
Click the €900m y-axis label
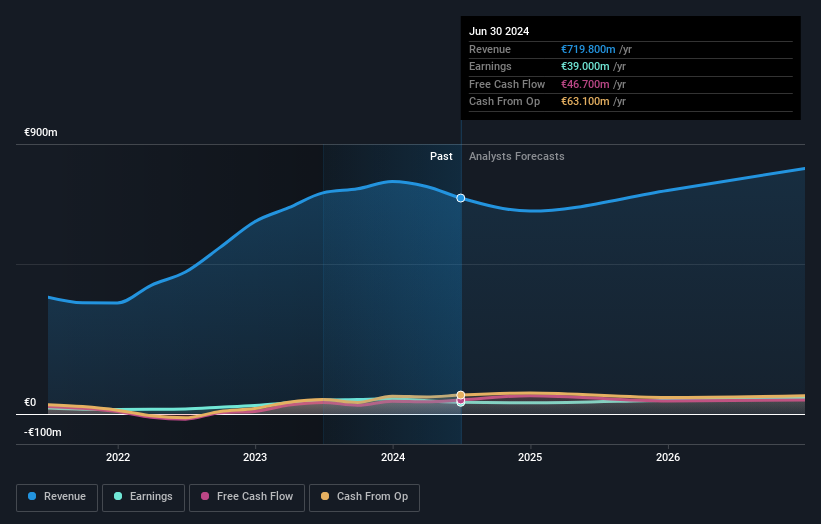pyautogui.click(x=40, y=132)
